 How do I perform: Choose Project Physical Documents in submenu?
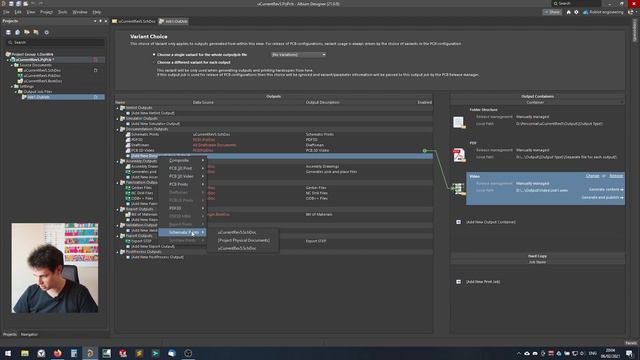tap(244, 240)
